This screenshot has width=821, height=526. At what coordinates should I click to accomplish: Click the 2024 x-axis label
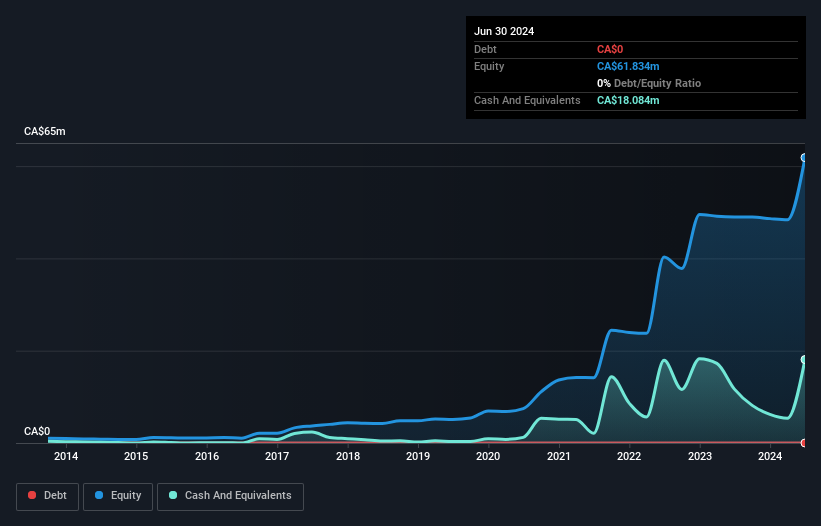pyautogui.click(x=770, y=456)
